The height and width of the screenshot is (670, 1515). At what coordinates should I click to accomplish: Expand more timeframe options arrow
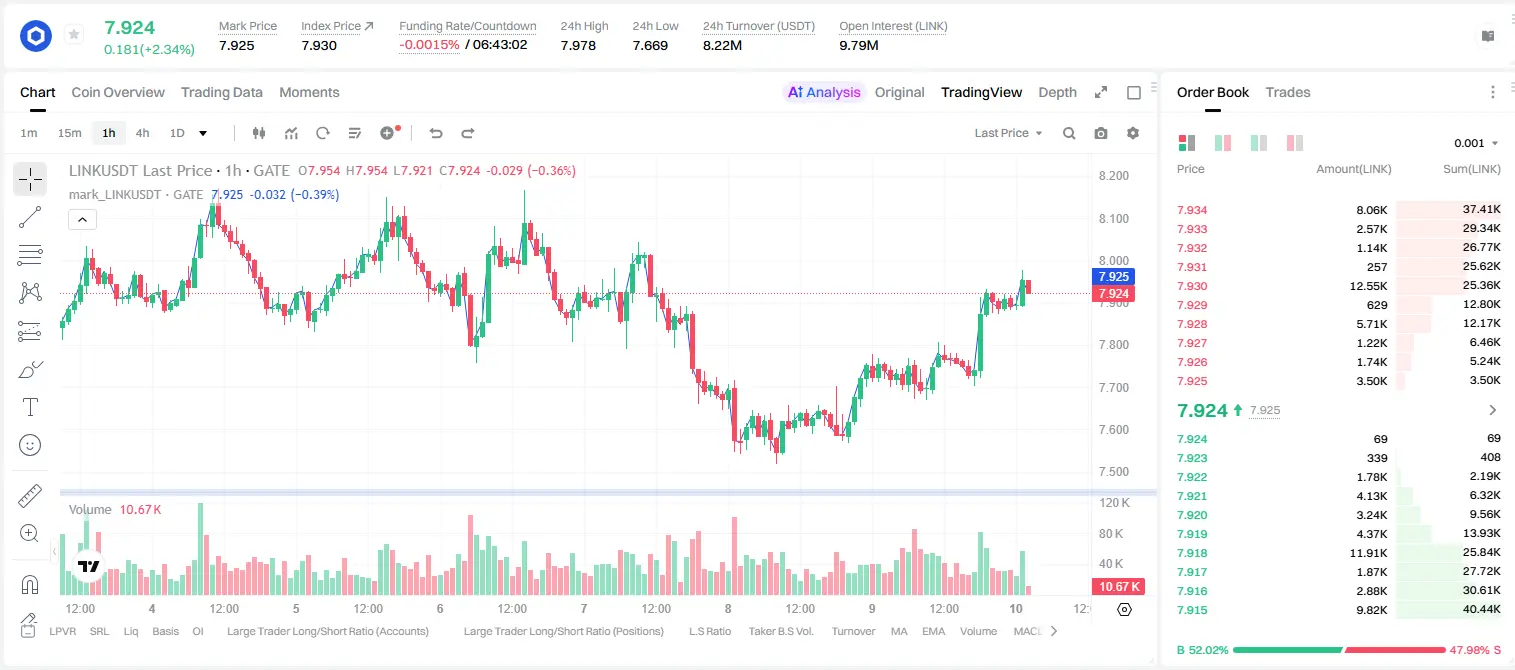pos(203,133)
